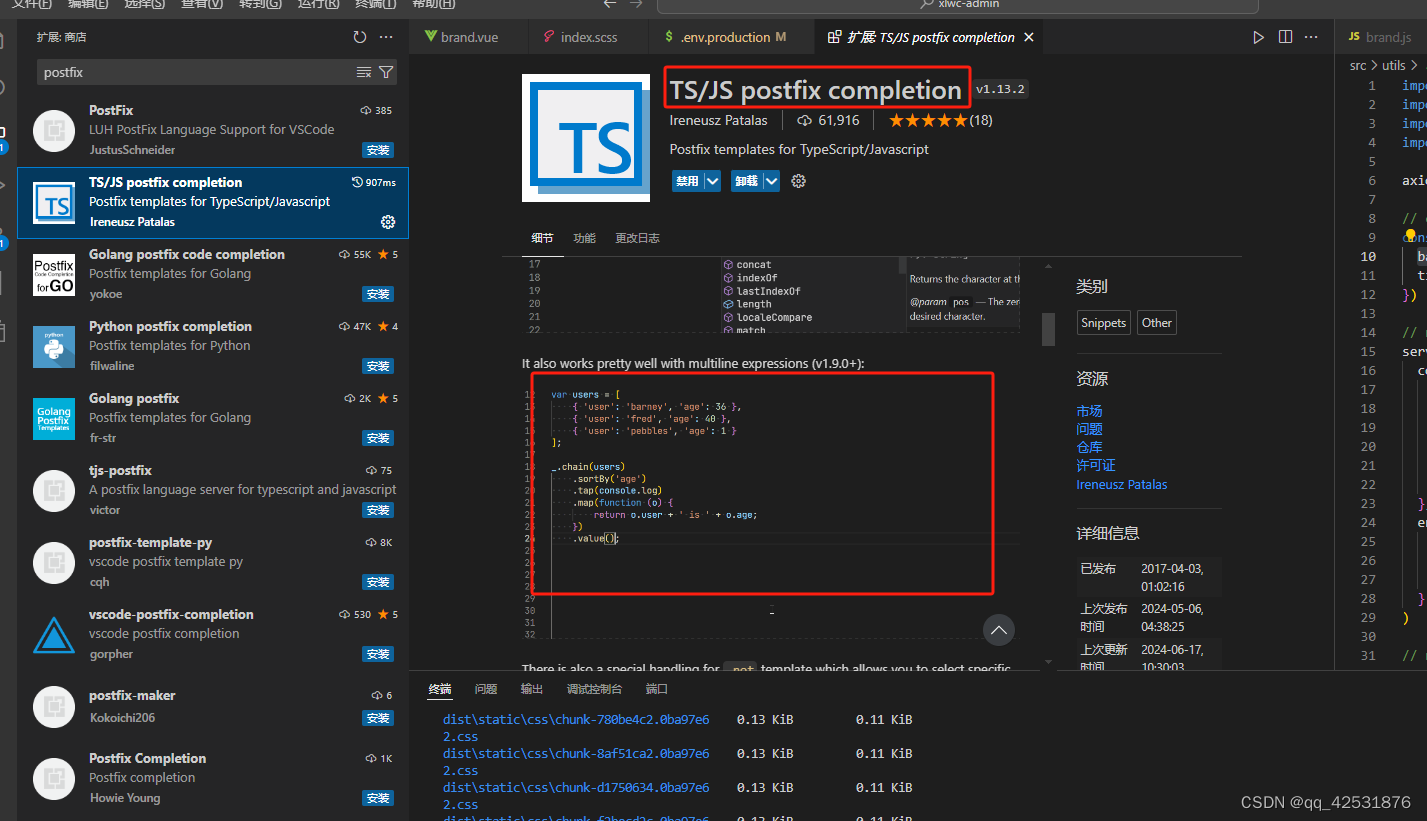The image size is (1427, 821).
Task: Switch to the 输出 panel tab
Action: 532,689
